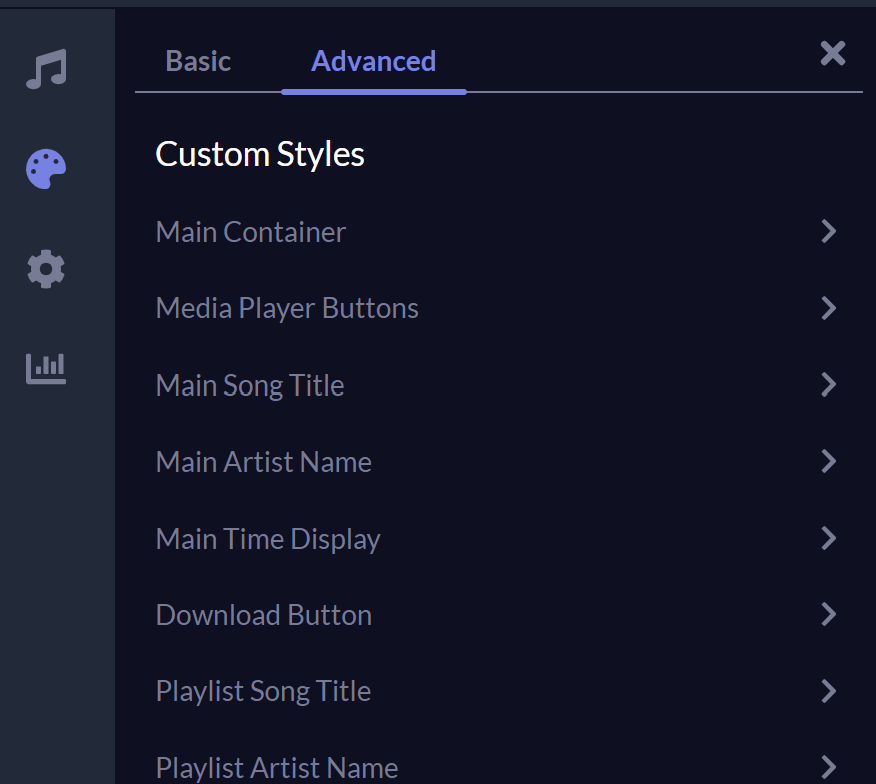Hit the chevron next to Playlist Song Title
The width and height of the screenshot is (876, 784).
(x=828, y=691)
